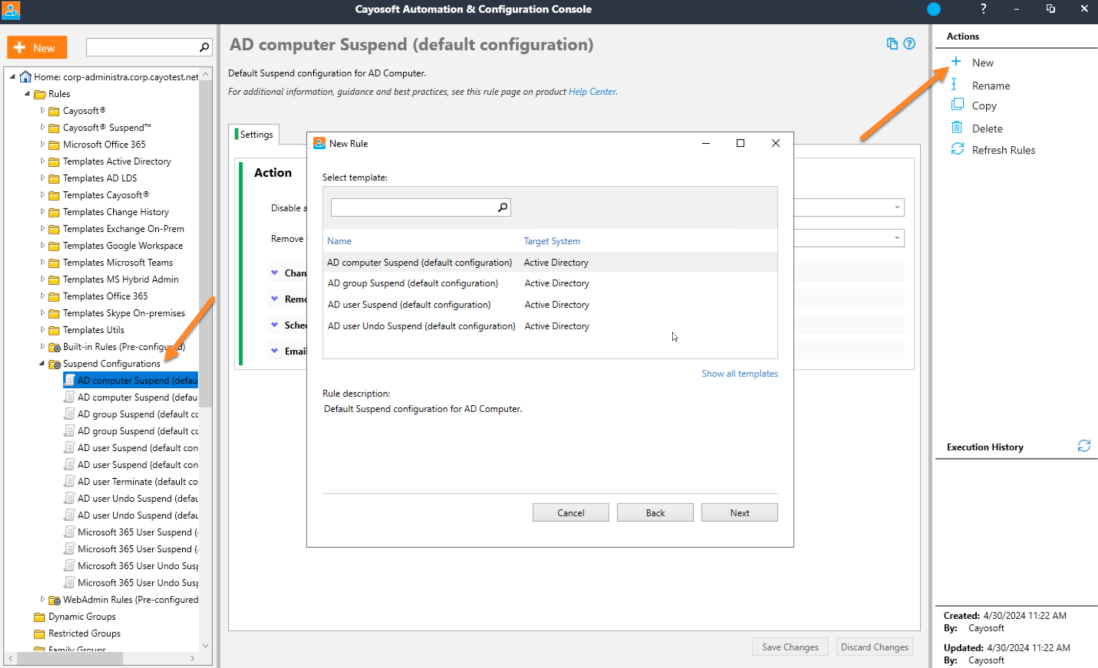1098x668 pixels.
Task: Click the sidebar search magnifier icon
Action: 204,47
